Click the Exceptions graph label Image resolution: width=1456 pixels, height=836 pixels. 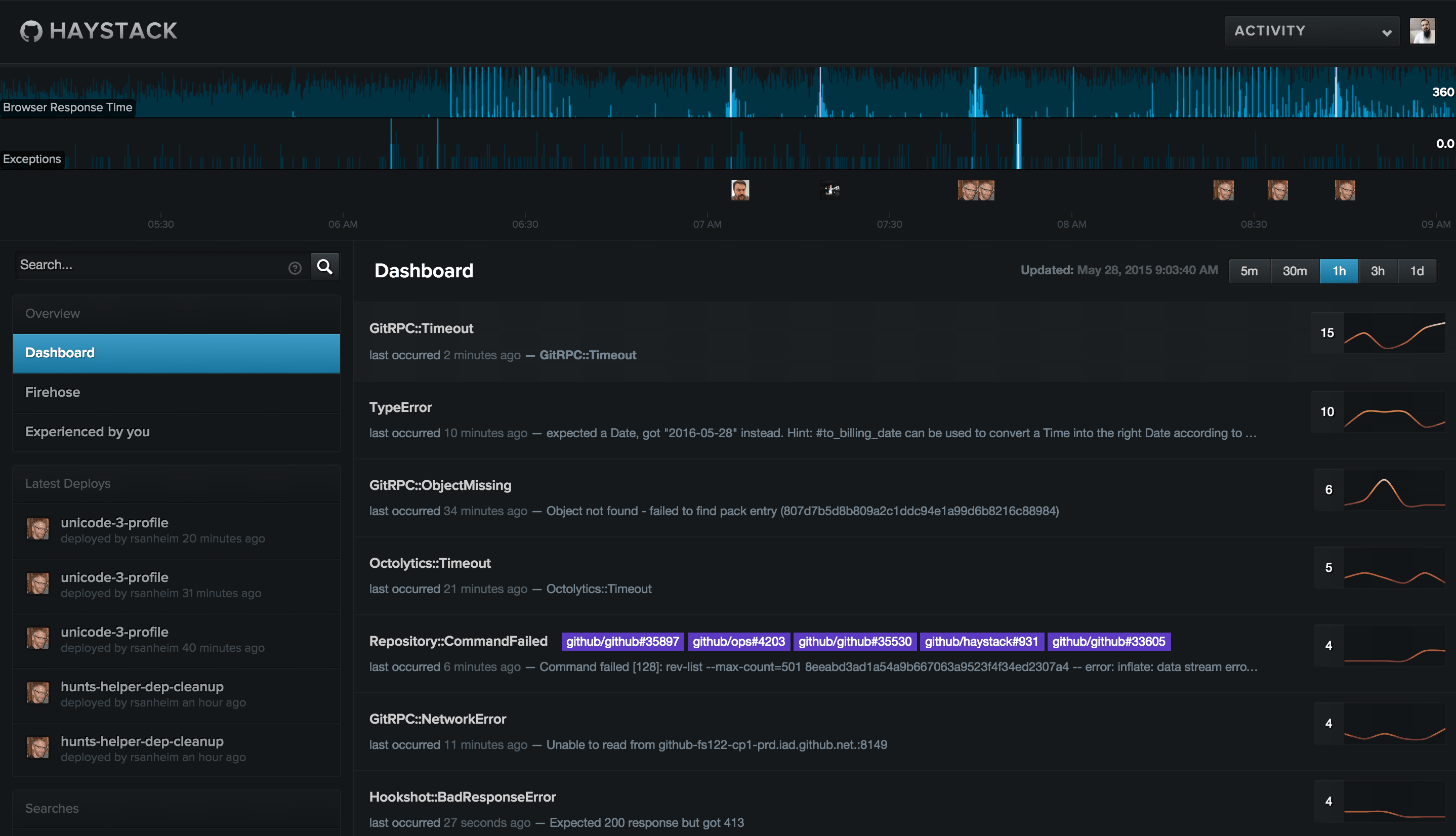(x=32, y=159)
